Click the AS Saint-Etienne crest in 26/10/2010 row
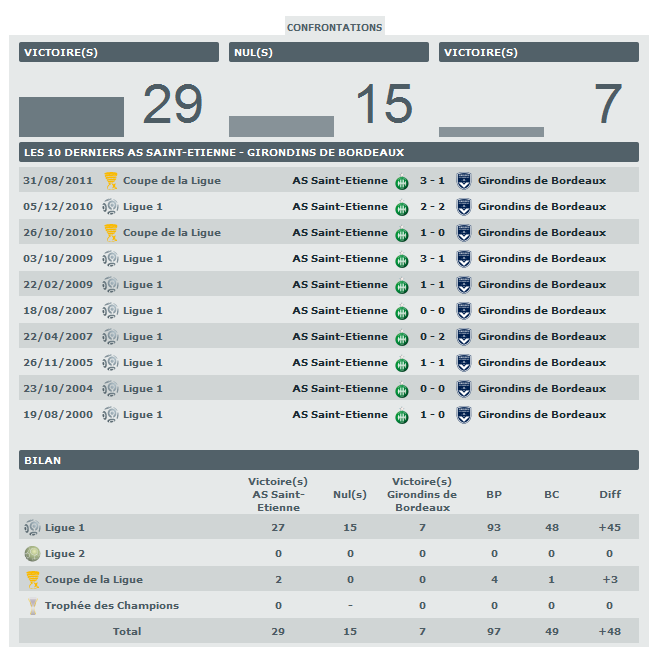658x647 pixels. (401, 233)
